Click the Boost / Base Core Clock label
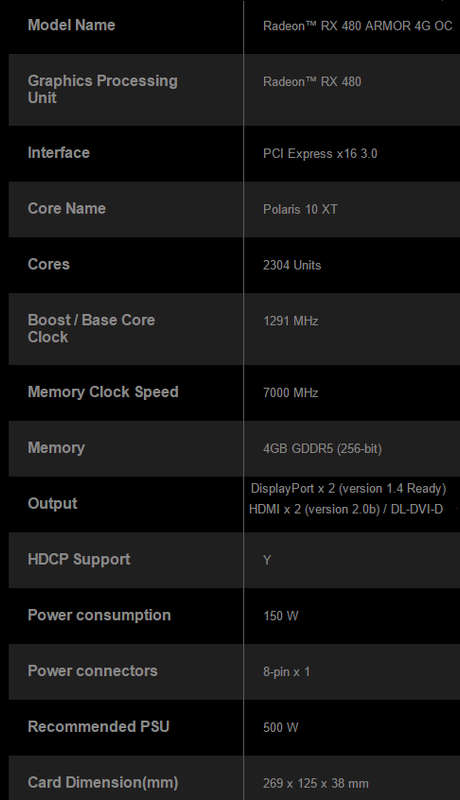This screenshot has width=460, height=800. click(91, 328)
